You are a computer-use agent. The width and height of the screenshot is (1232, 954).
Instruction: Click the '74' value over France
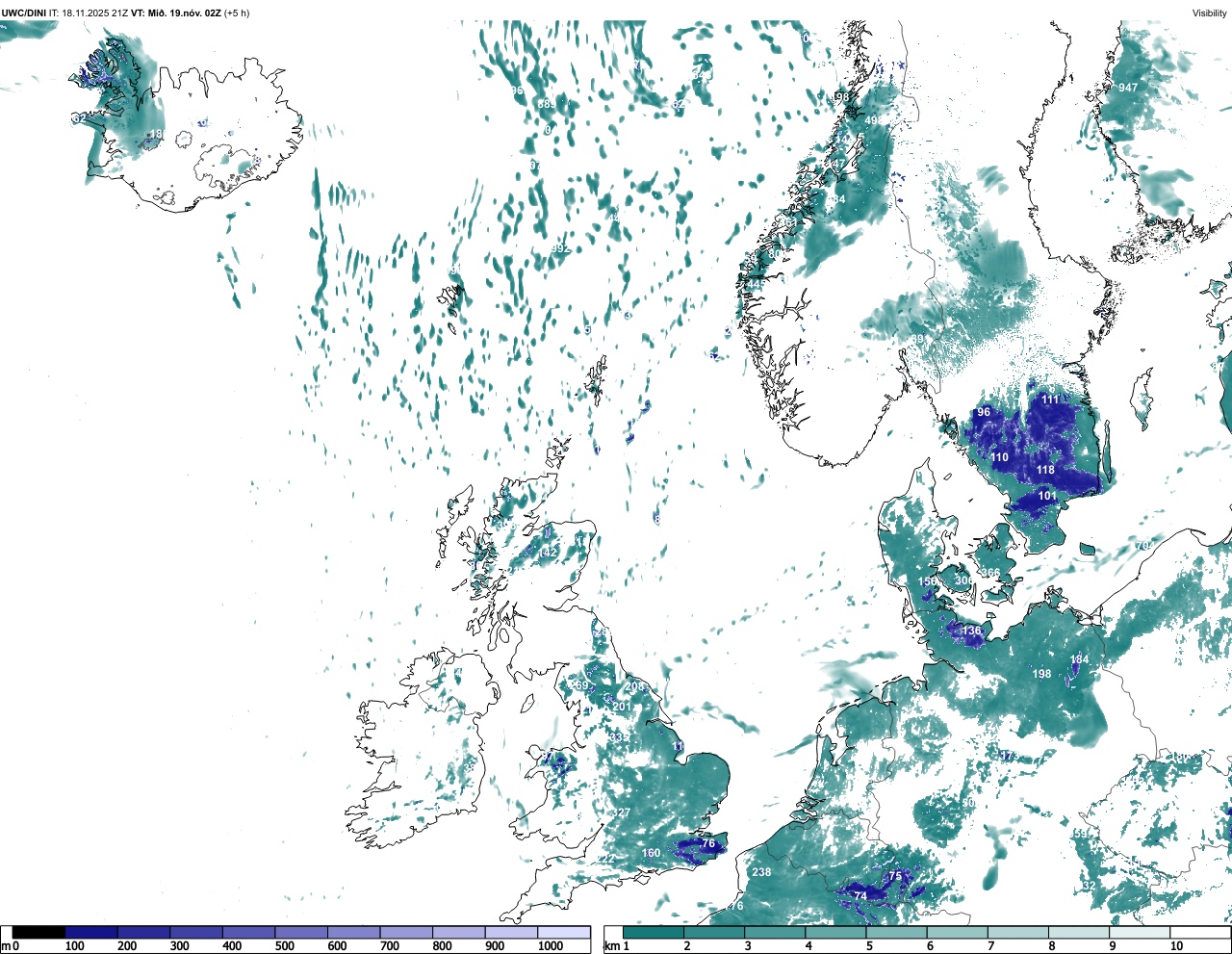tap(860, 896)
